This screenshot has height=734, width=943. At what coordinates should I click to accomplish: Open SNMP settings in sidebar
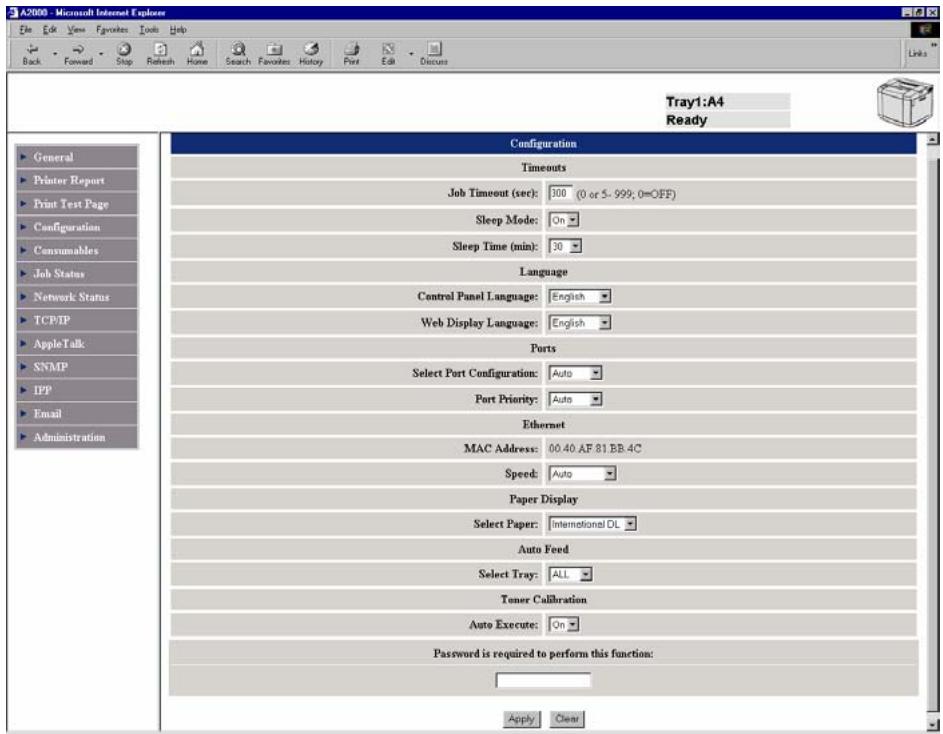(x=77, y=367)
